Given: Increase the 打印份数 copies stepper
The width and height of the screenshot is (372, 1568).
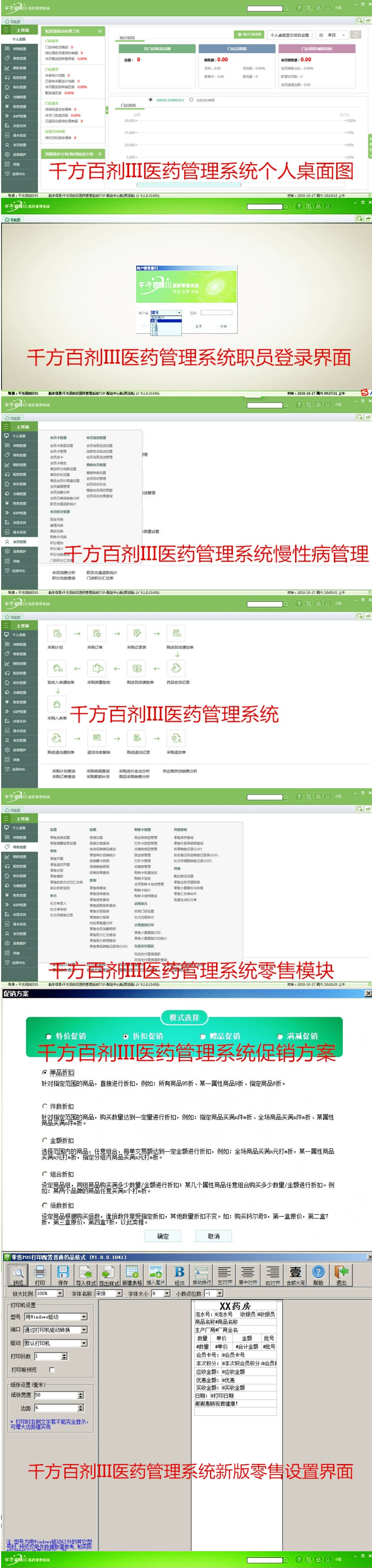Looking at the screenshot, I should click(x=65, y=1354).
